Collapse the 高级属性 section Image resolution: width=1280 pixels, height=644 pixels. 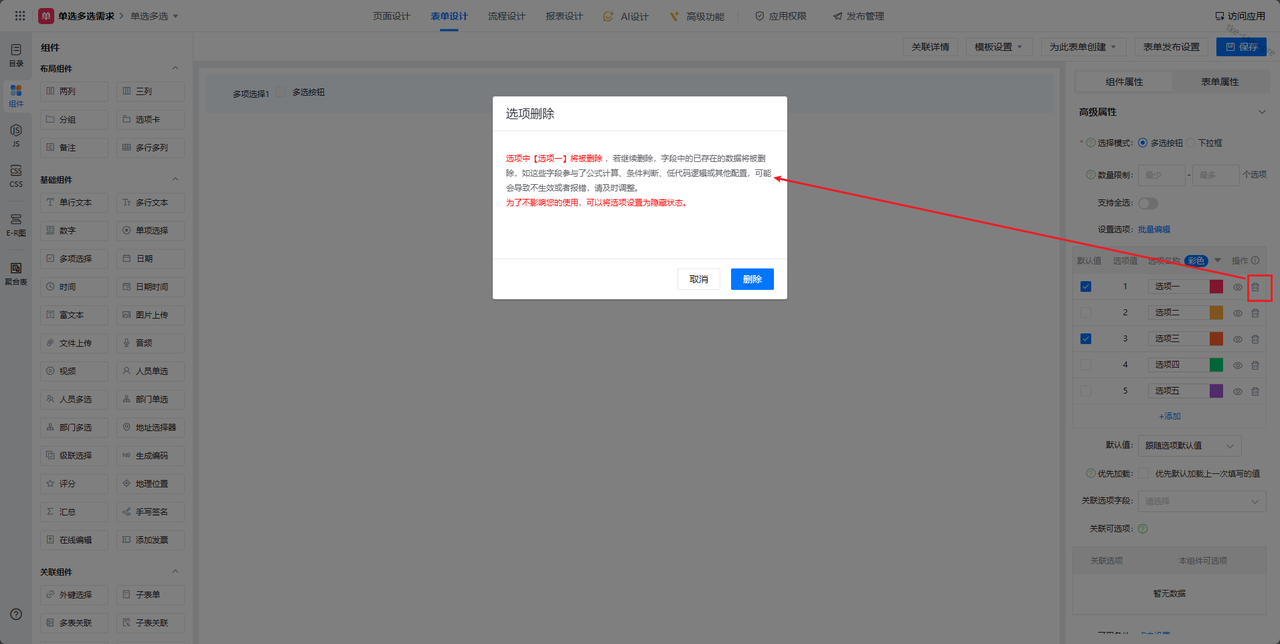pyautogui.click(x=1262, y=112)
